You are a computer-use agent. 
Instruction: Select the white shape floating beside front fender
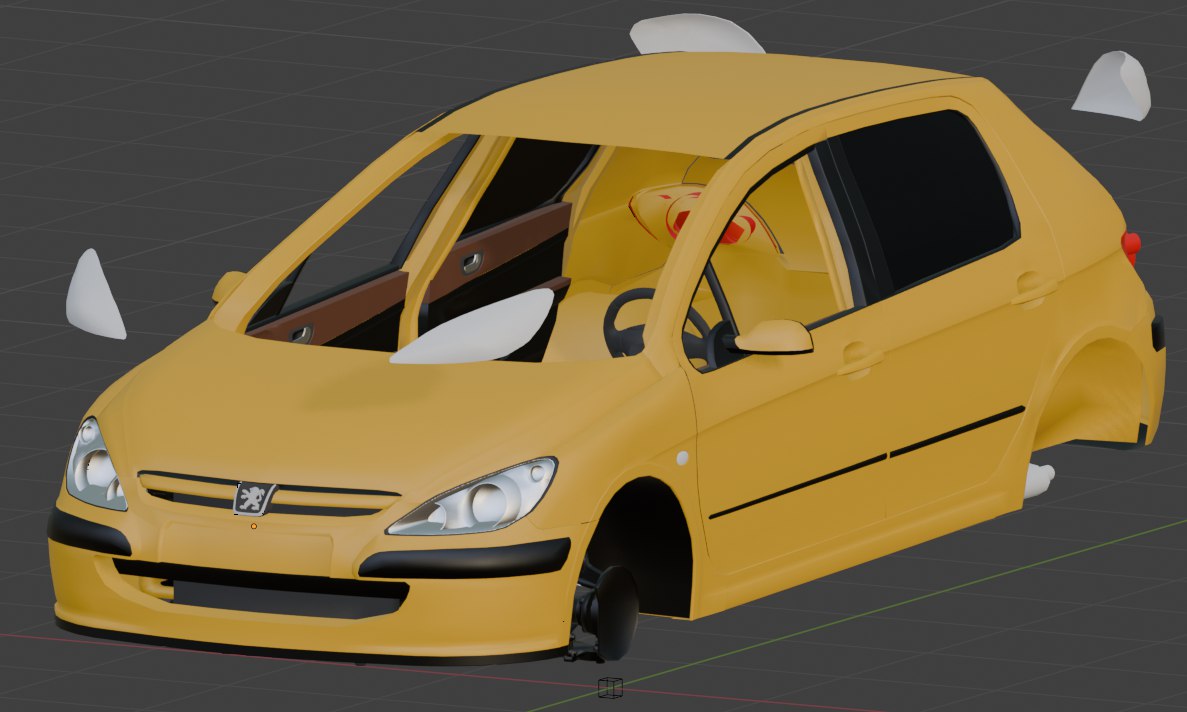click(94, 295)
